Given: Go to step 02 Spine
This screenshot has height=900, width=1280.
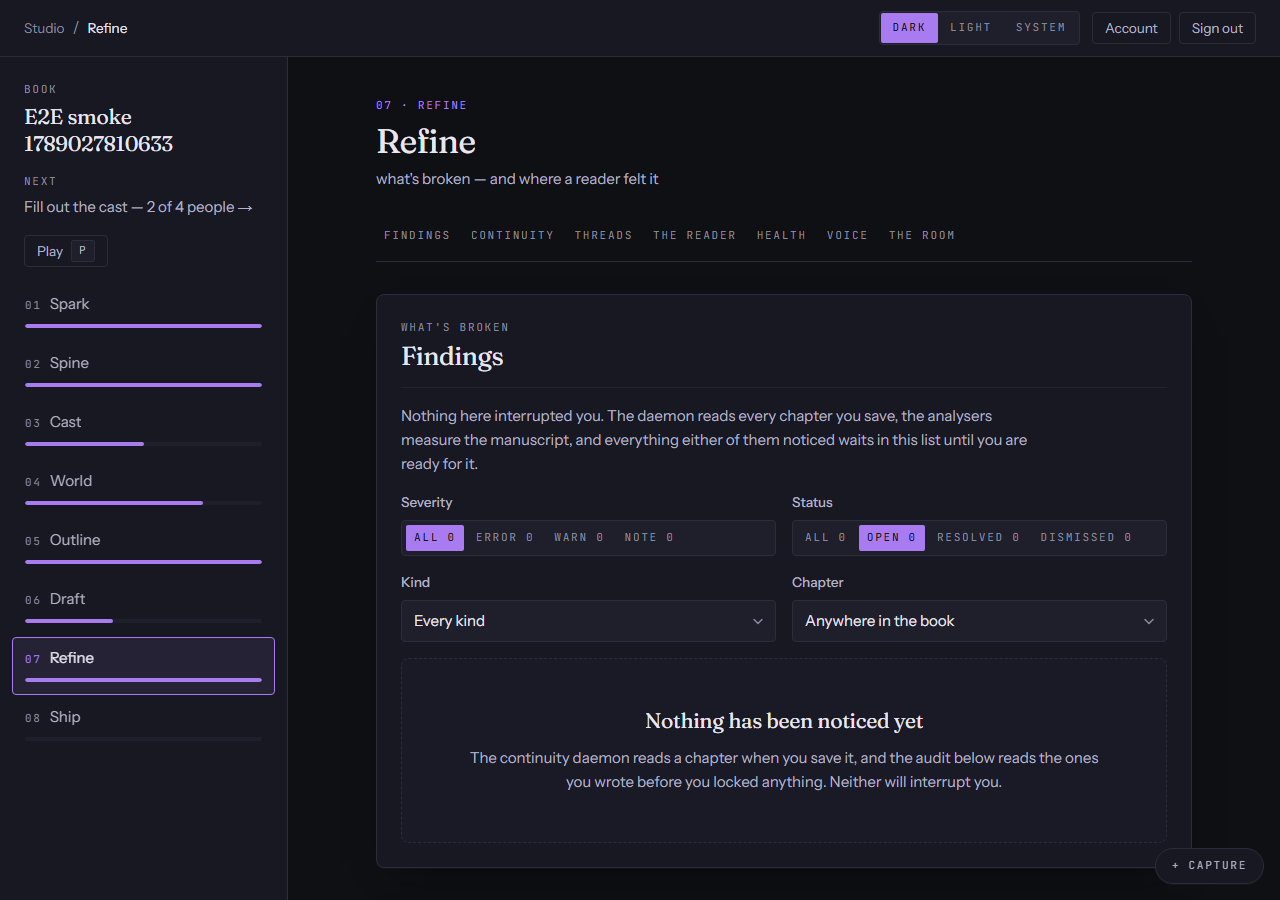Looking at the screenshot, I should [143, 370].
